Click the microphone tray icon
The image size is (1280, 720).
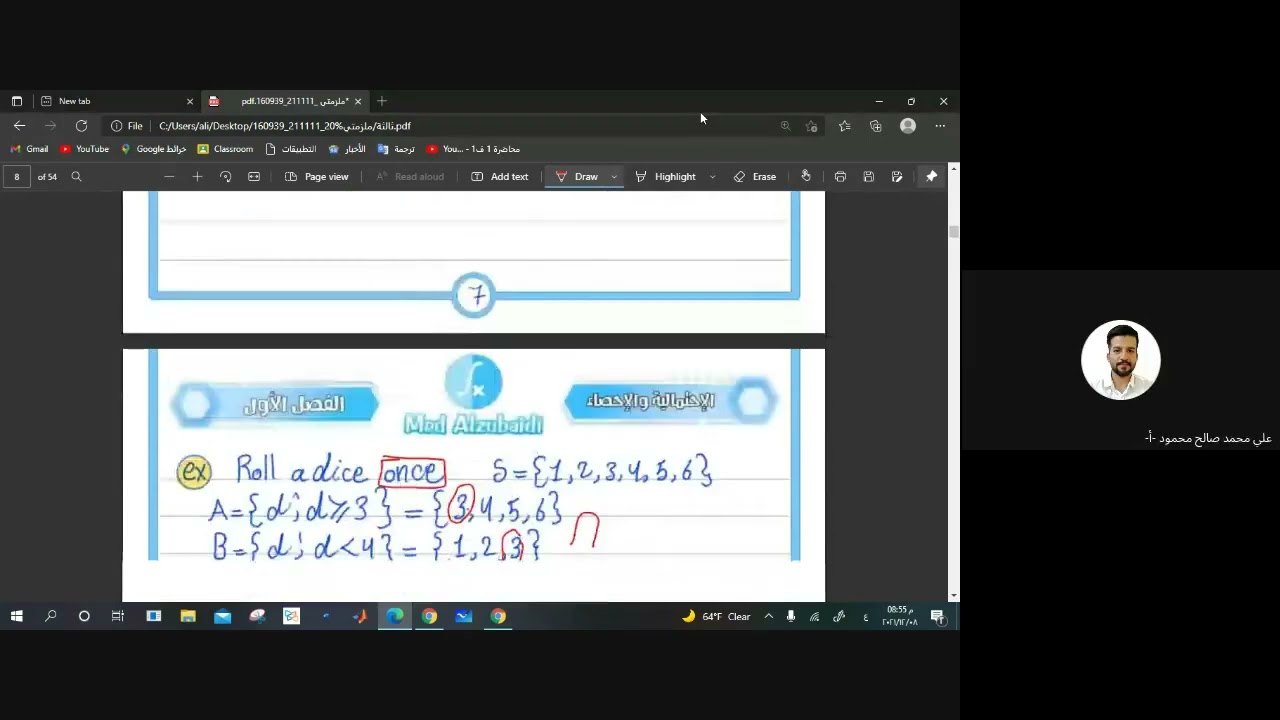pos(791,616)
